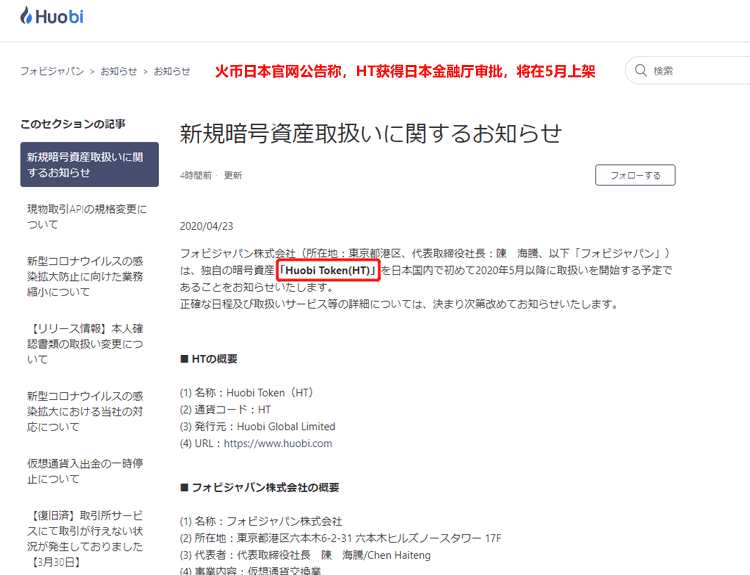Open article 仮想通貨入出金の一時停止について
Screen dimensions: 750x575
pos(85,471)
